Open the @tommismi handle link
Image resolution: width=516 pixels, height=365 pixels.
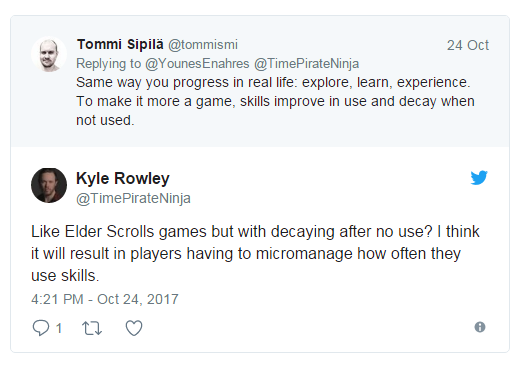click(x=203, y=45)
